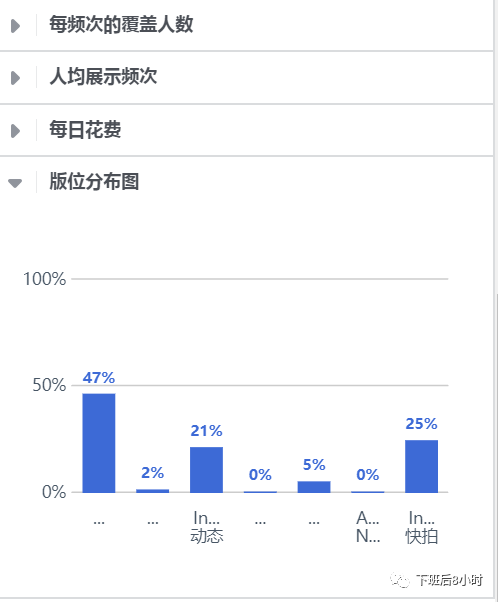The height and width of the screenshot is (602, 498).
Task: Click the 47% data label
Action: pyautogui.click(x=99, y=378)
